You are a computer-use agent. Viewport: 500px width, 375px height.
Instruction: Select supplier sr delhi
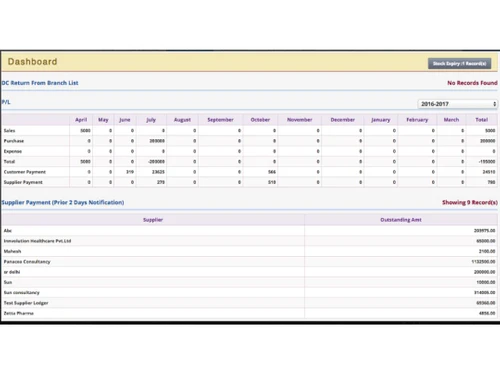[12, 272]
